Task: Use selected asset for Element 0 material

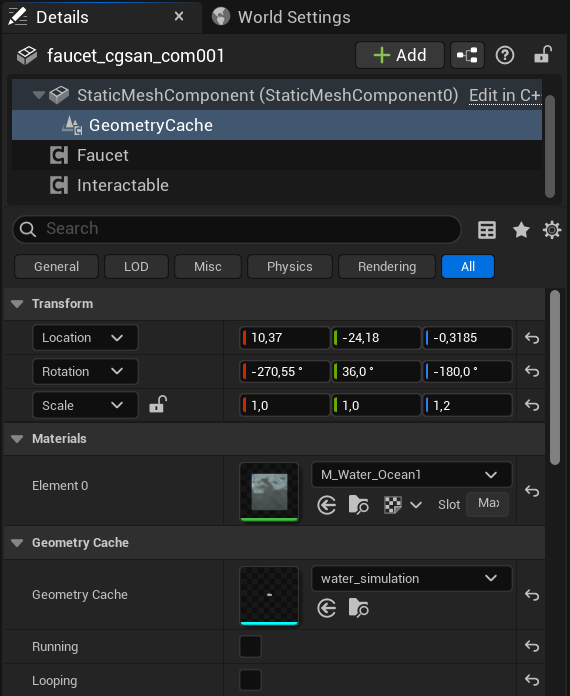Action: click(327, 505)
